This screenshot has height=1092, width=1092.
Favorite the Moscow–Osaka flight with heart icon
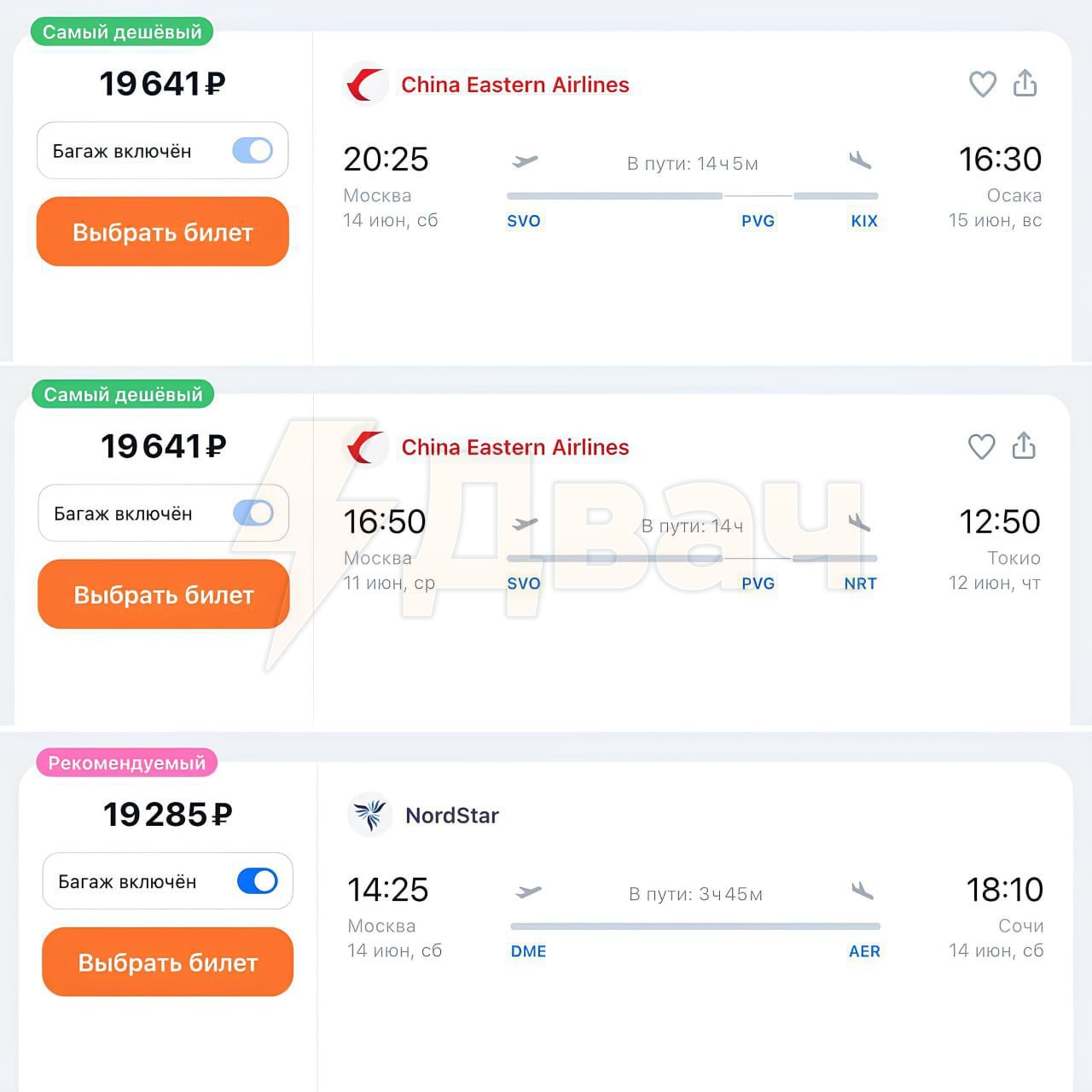[983, 84]
